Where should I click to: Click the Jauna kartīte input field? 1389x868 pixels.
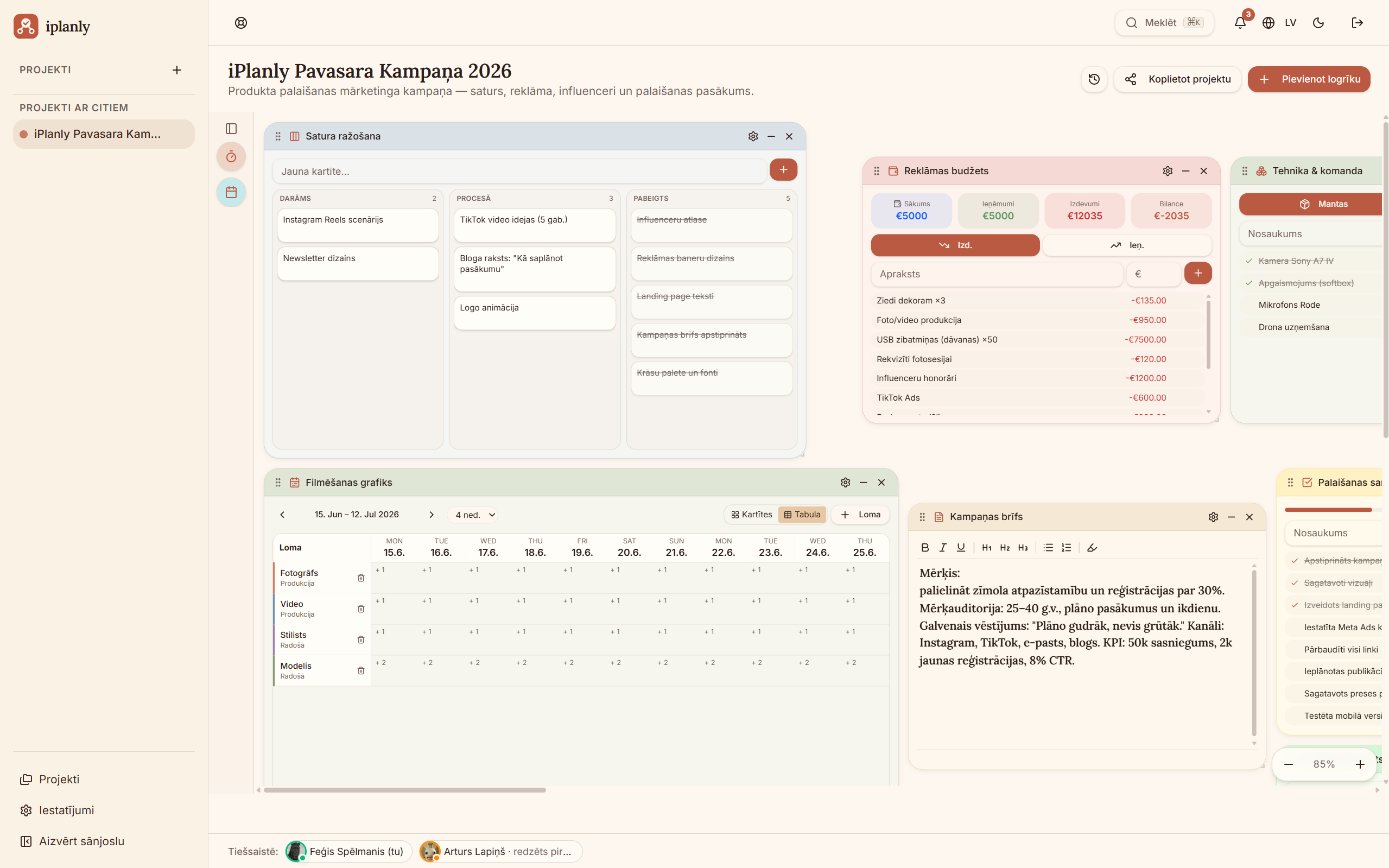[519, 171]
